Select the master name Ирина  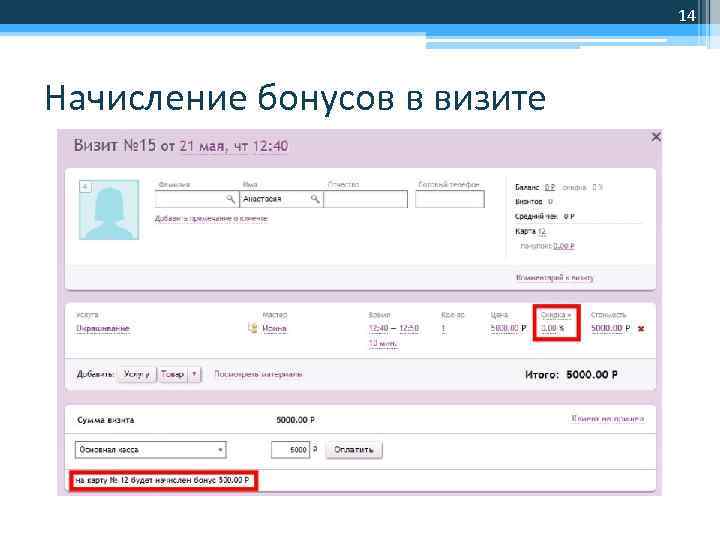275,329
